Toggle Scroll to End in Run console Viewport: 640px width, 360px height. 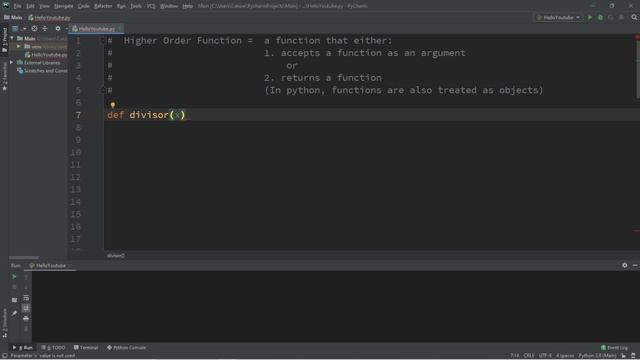click(26, 308)
